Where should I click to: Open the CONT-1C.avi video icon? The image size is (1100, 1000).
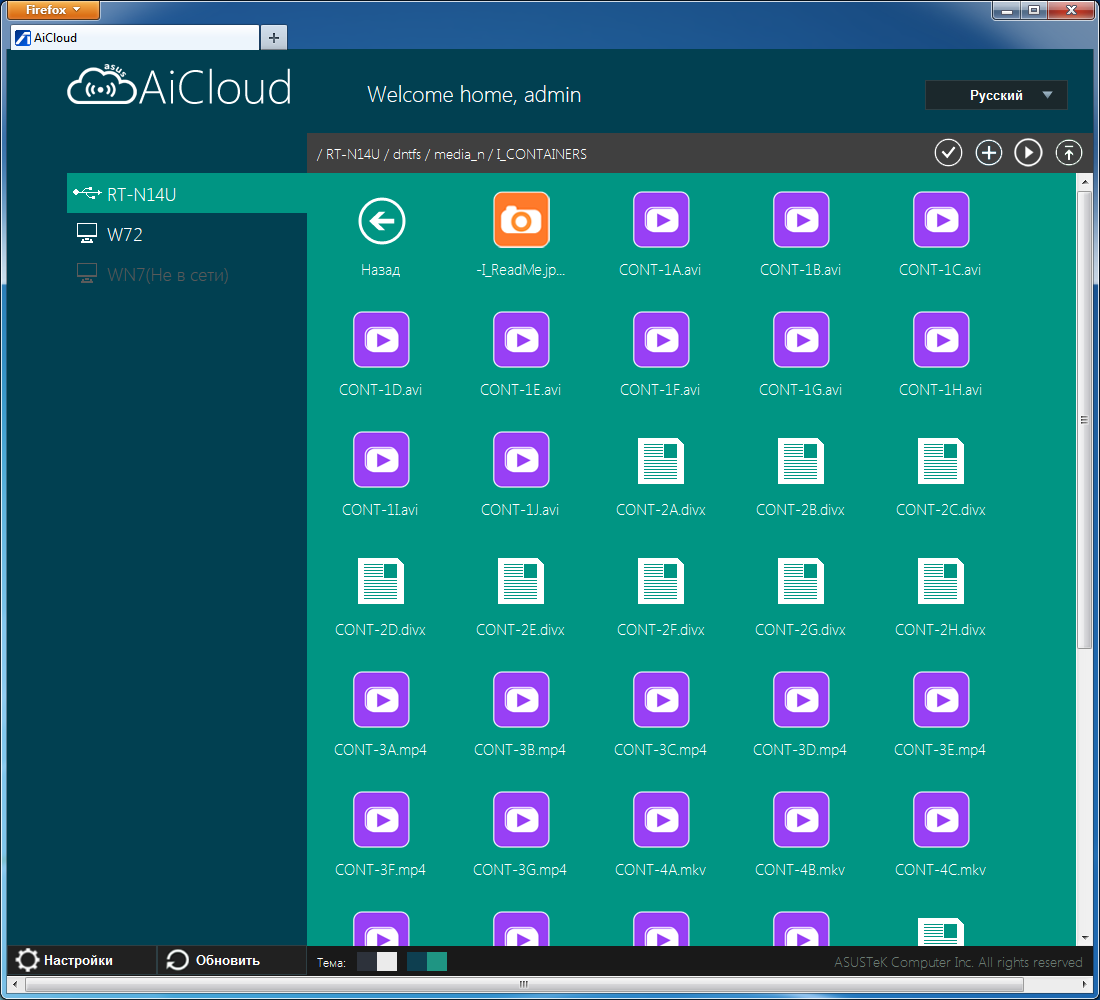(x=941, y=220)
